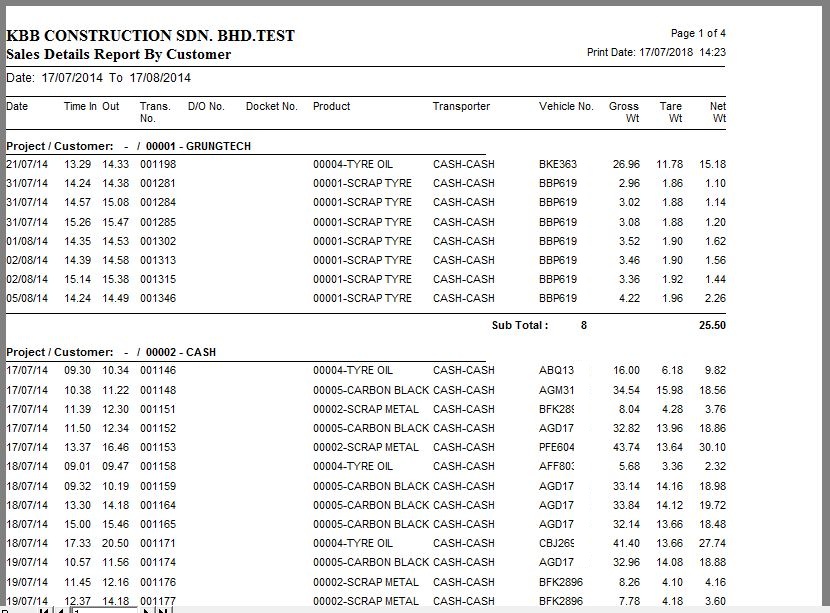Go to first page of report
830x613 pixels.
(x=44, y=610)
